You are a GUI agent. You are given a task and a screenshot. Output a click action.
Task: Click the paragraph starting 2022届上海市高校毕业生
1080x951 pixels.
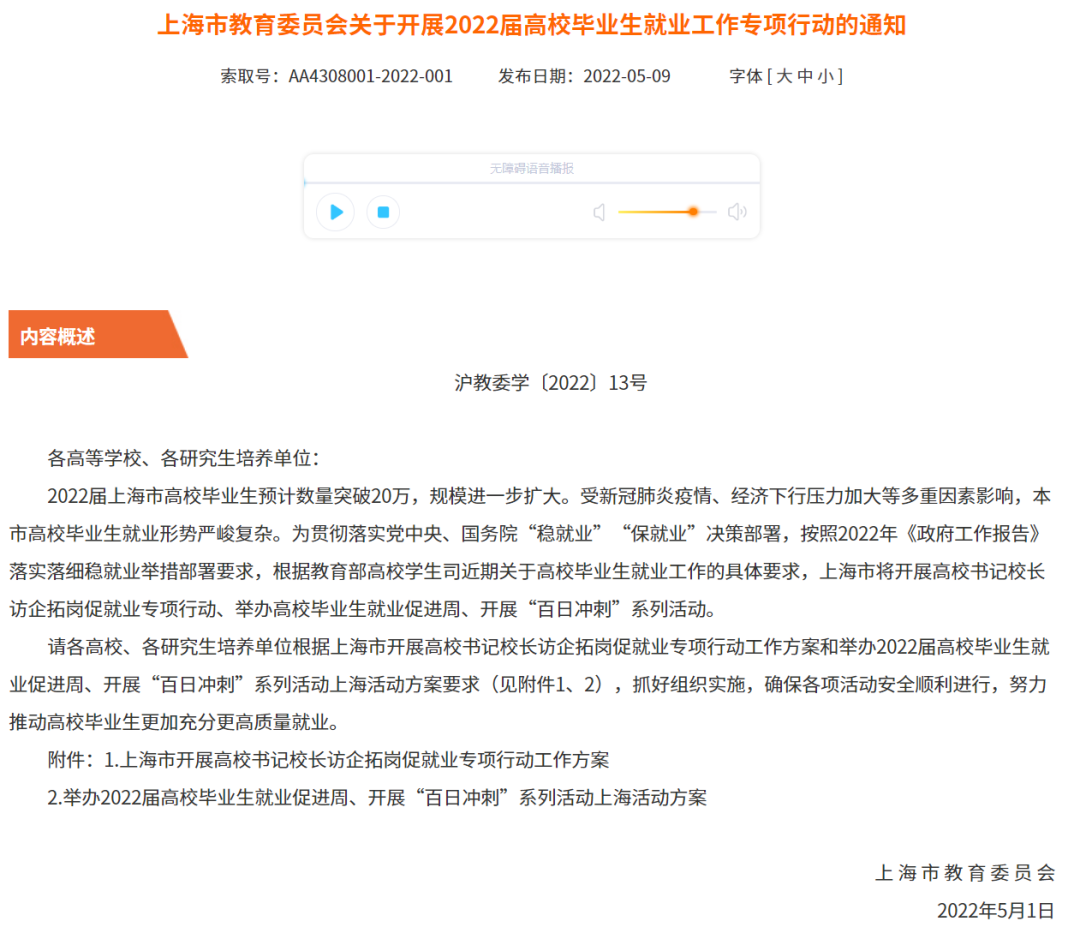pyautogui.click(x=530, y=552)
